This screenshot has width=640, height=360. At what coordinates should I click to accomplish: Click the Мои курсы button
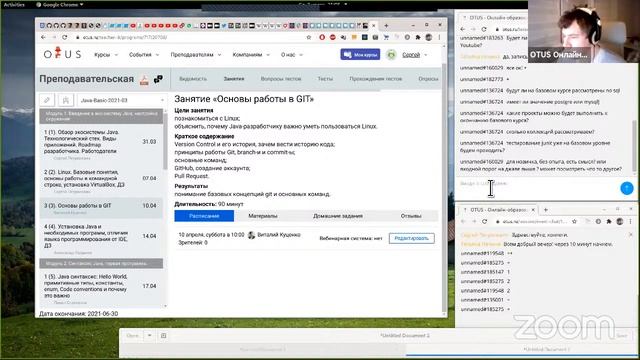pyautogui.click(x=360, y=54)
